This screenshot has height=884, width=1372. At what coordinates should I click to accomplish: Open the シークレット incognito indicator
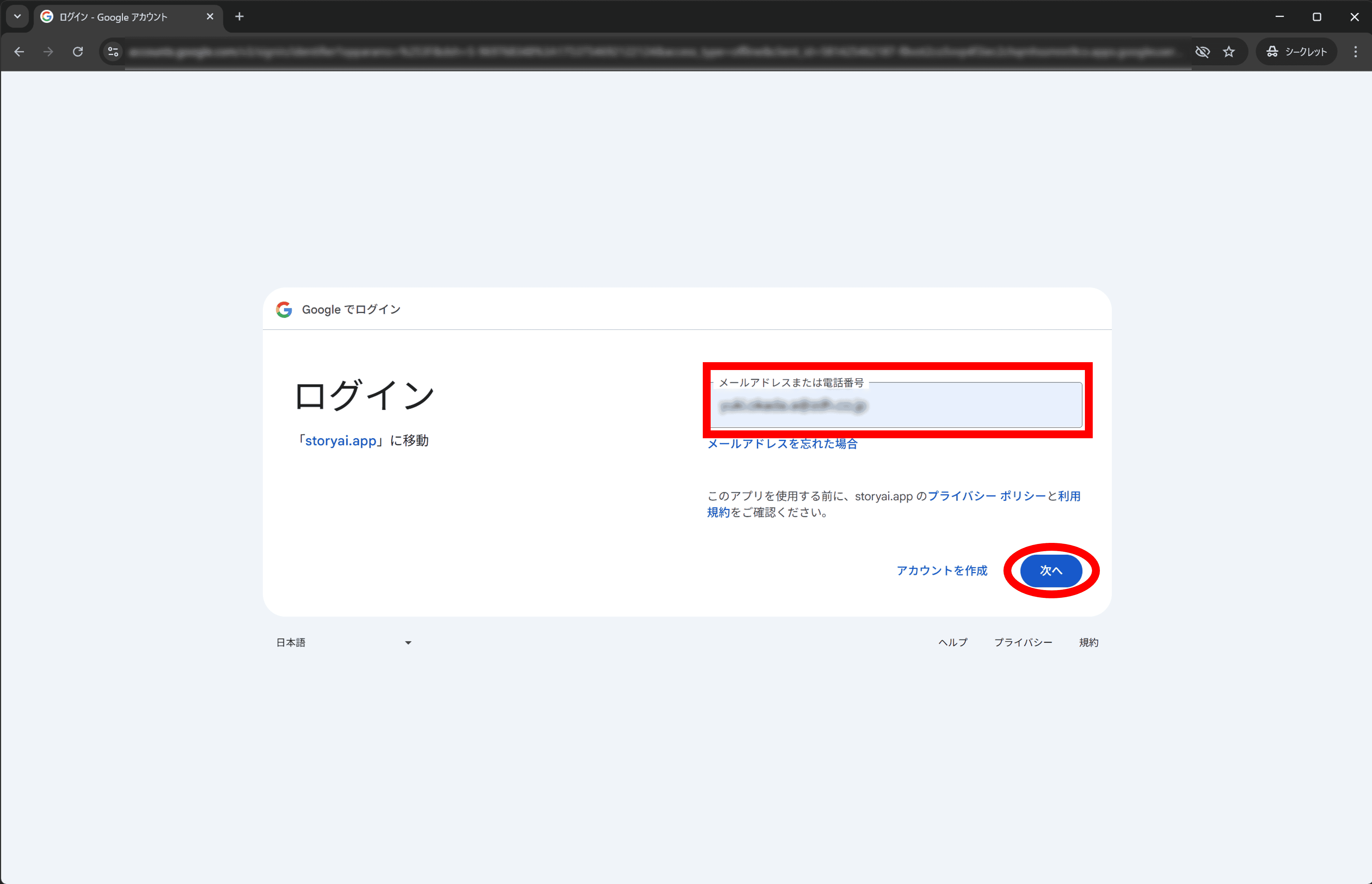point(1296,52)
